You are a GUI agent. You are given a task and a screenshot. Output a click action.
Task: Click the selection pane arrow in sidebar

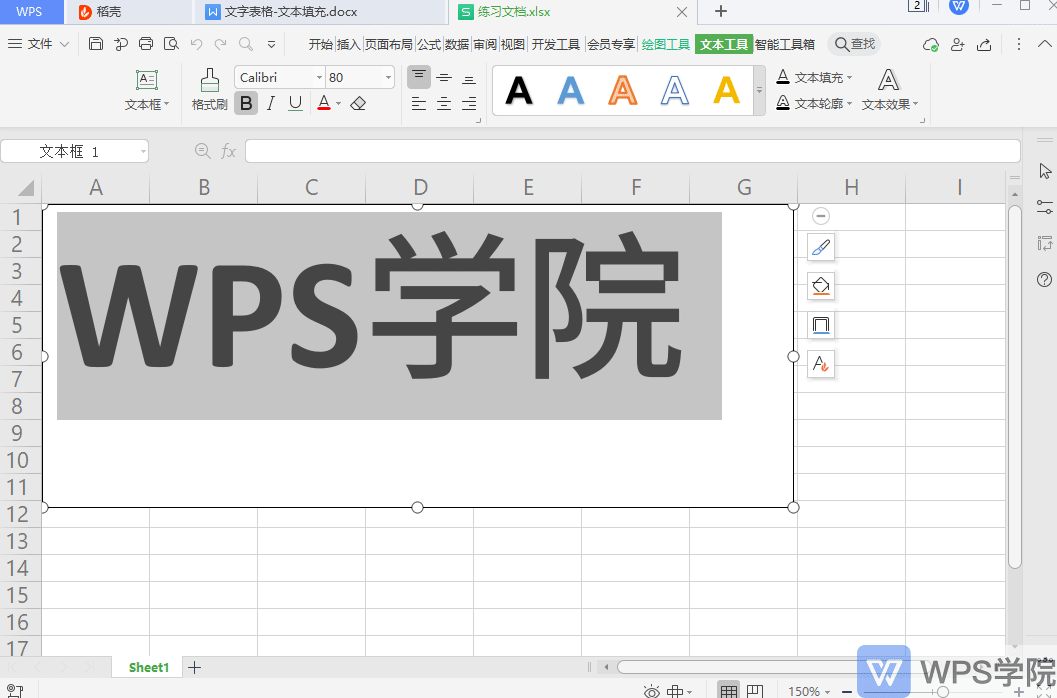pyautogui.click(x=1045, y=171)
